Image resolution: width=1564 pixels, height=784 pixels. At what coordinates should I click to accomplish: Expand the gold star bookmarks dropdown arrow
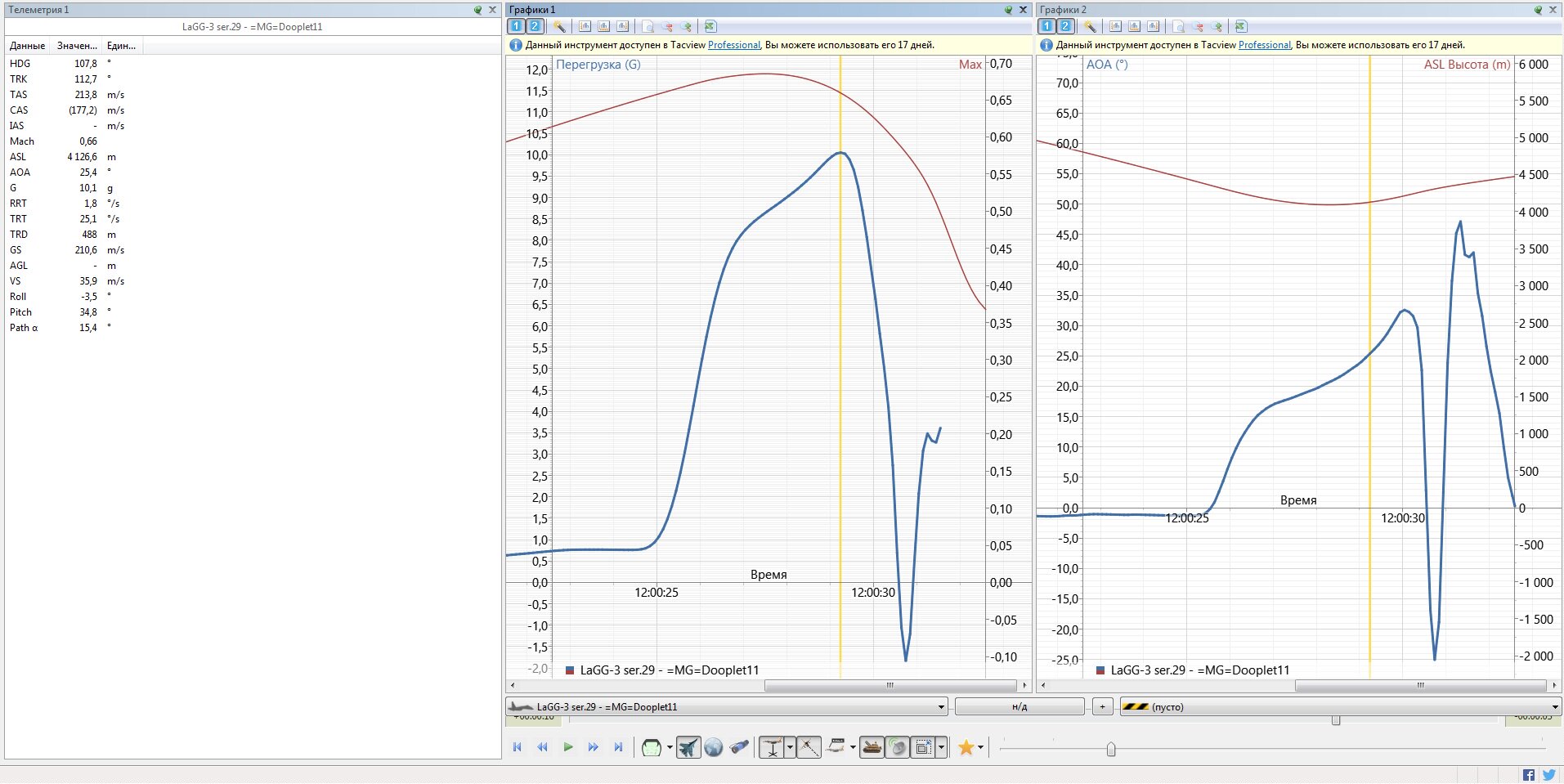pos(980,747)
